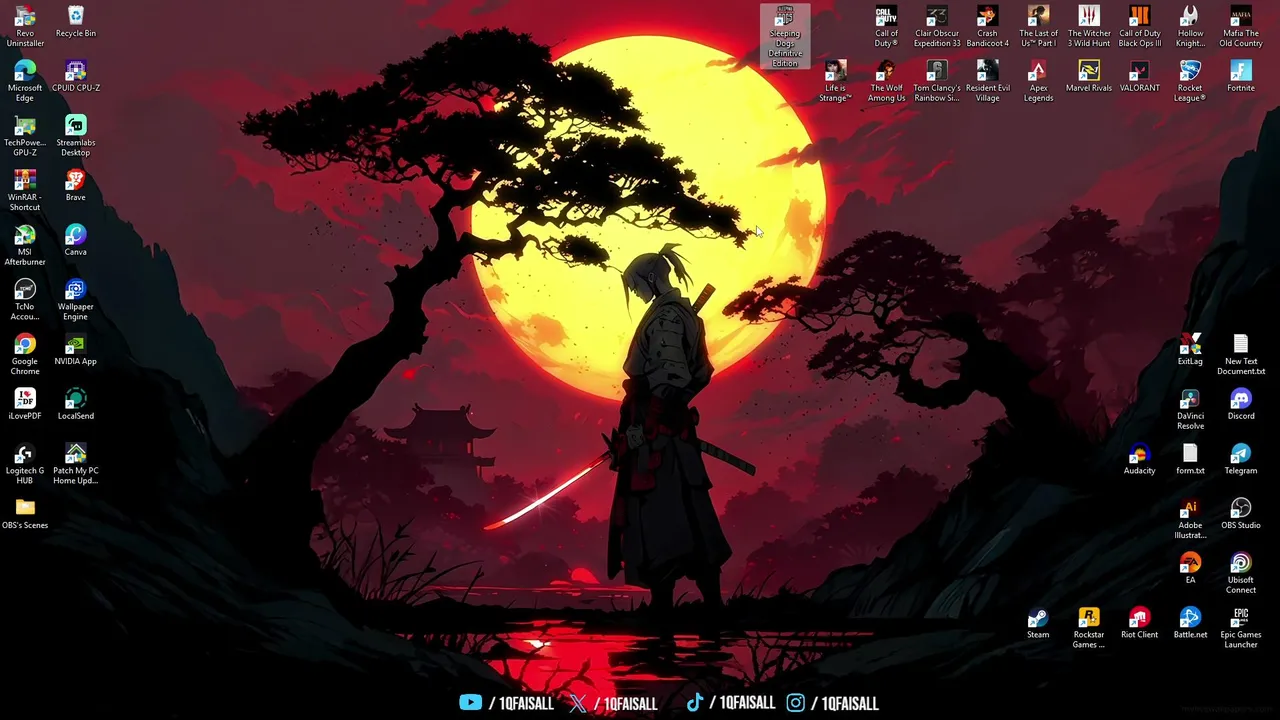Open The Last of Us Part I
This screenshot has width=1280, height=720.
(x=1038, y=26)
